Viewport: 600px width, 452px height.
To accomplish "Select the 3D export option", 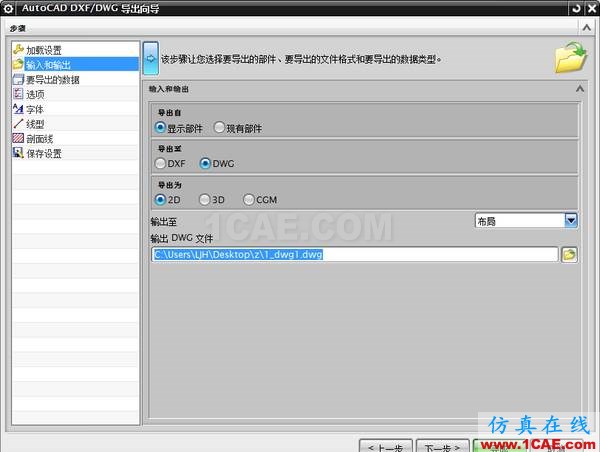I will pos(205,199).
